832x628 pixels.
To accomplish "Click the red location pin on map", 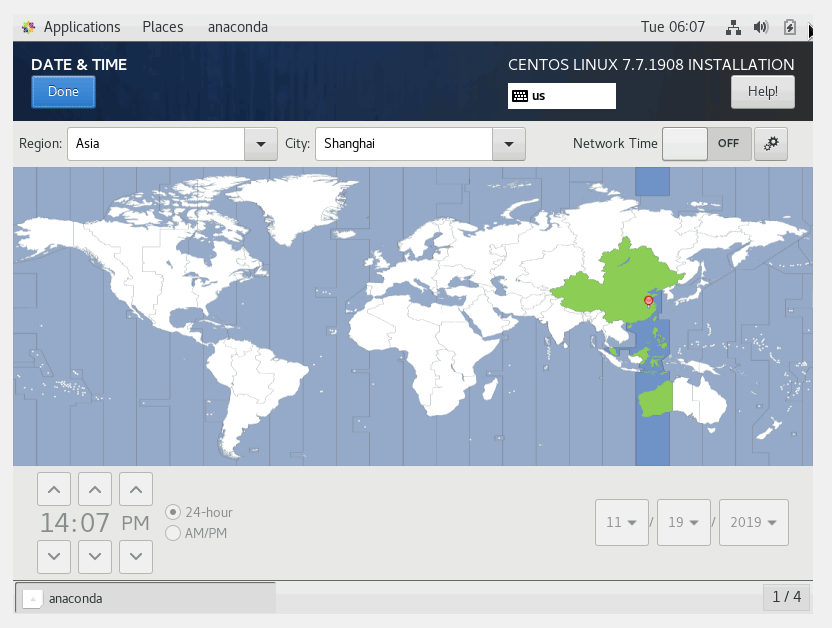I will click(648, 302).
